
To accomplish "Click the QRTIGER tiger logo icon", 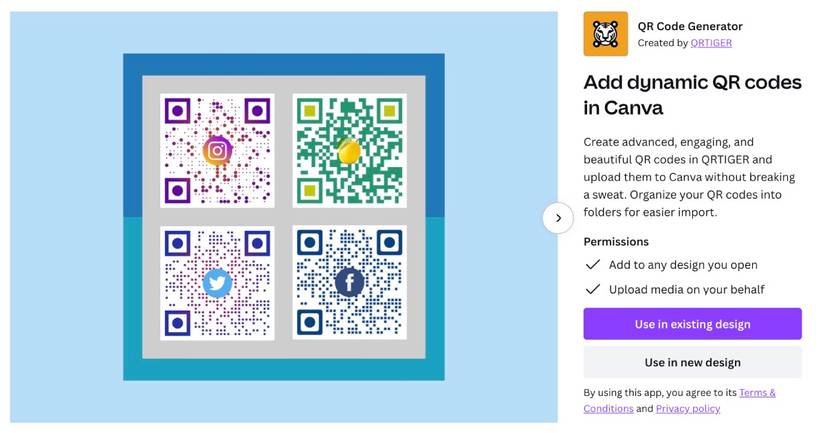I will coord(606,34).
